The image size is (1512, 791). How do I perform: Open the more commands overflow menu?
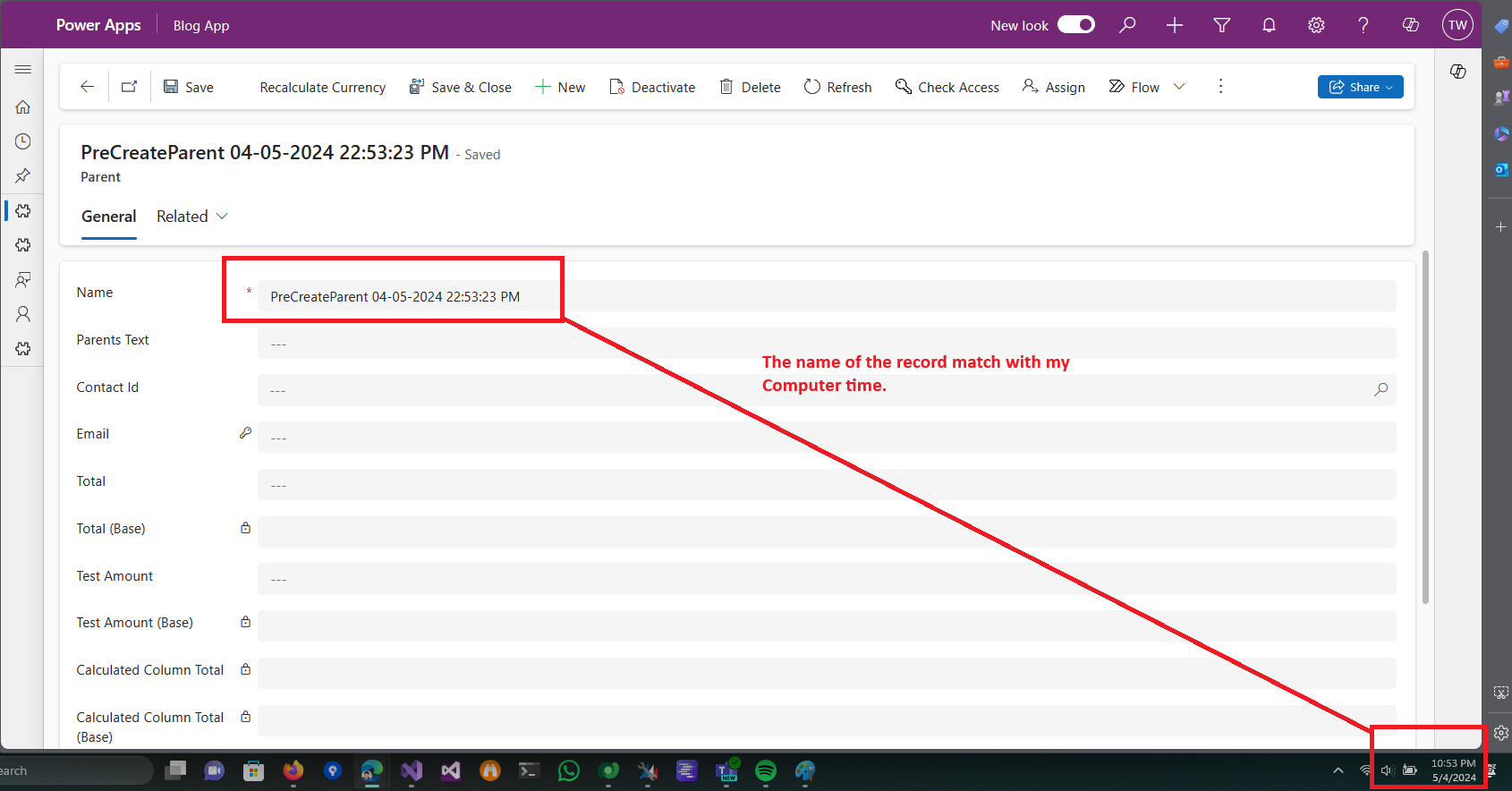click(x=1220, y=87)
